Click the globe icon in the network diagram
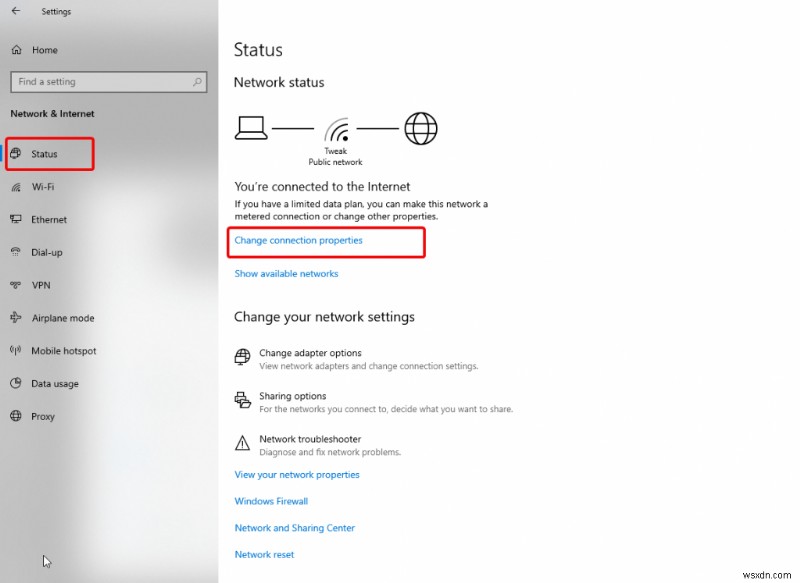Image resolution: width=800 pixels, height=583 pixels. (x=420, y=128)
